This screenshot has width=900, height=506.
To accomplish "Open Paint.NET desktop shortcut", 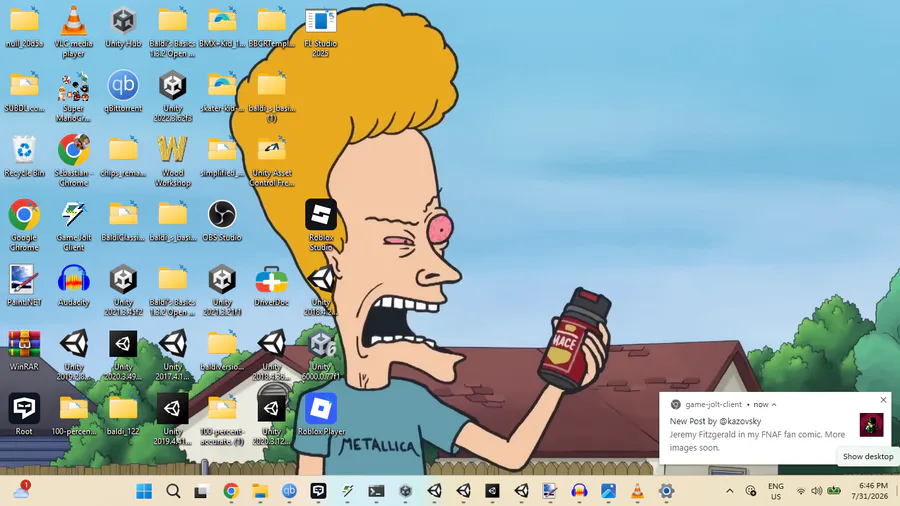I will 24,285.
